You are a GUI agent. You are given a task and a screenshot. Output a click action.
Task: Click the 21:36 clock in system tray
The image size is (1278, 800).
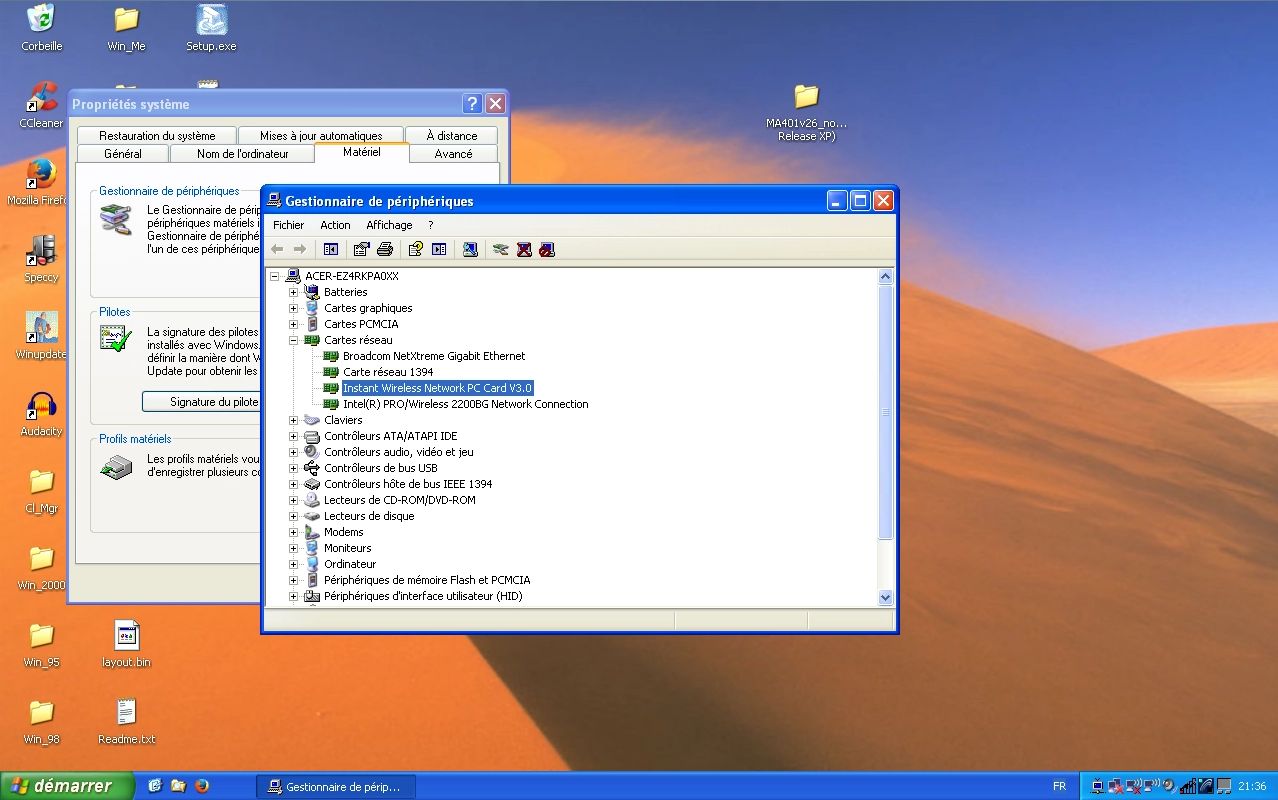point(1252,786)
